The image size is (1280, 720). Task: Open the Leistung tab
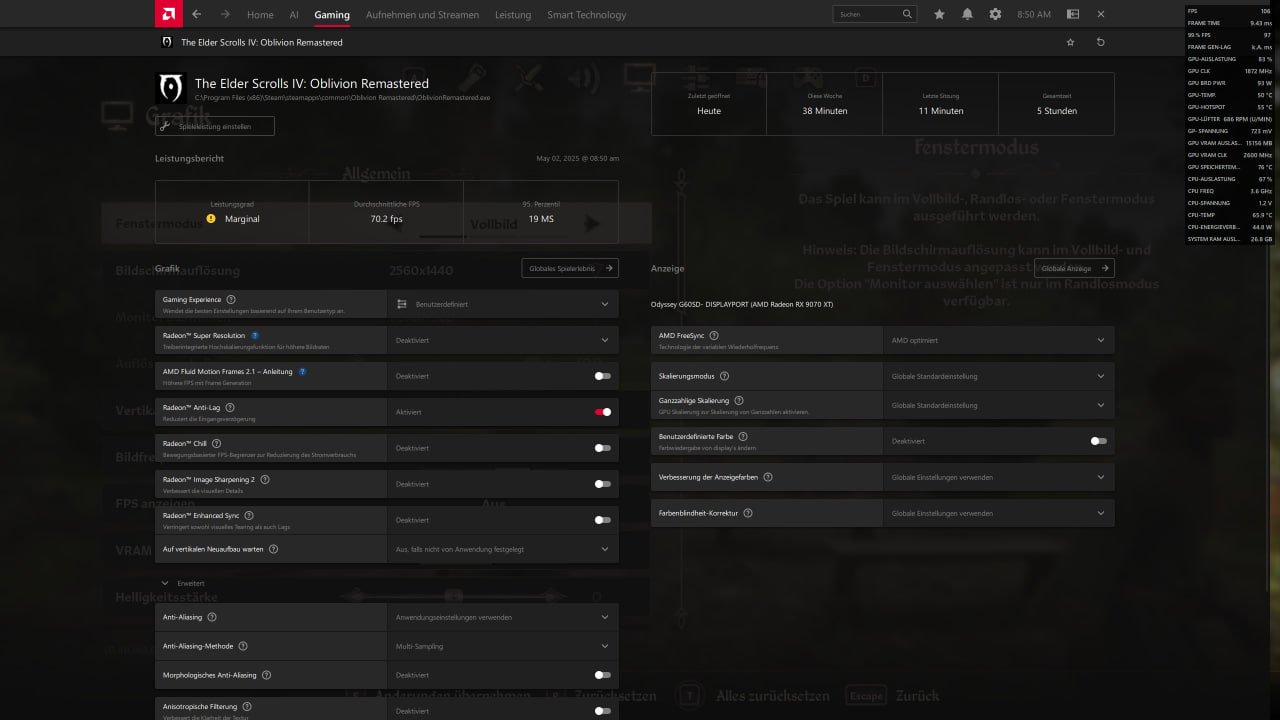[513, 15]
